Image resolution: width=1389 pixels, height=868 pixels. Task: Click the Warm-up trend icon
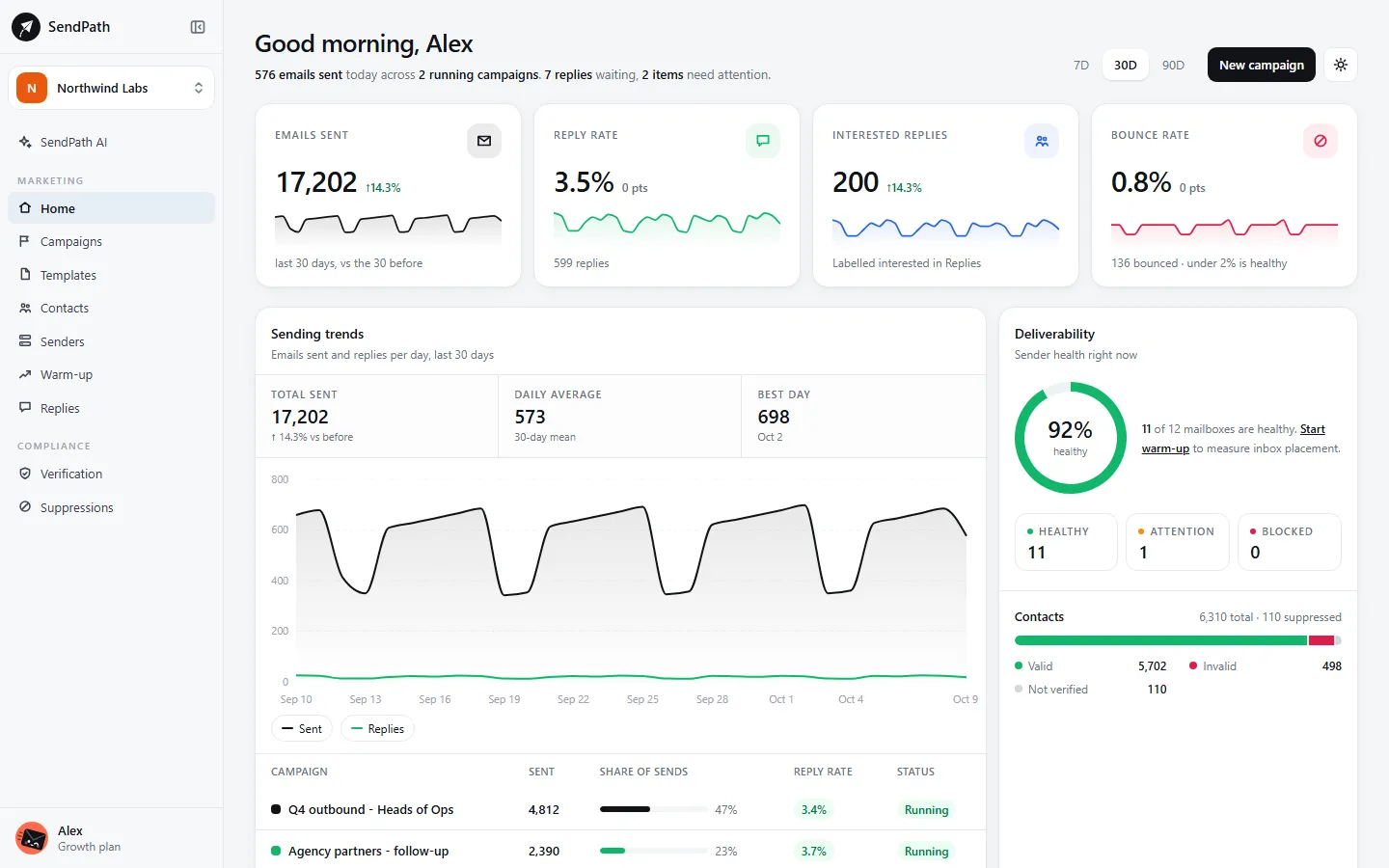pyautogui.click(x=25, y=374)
